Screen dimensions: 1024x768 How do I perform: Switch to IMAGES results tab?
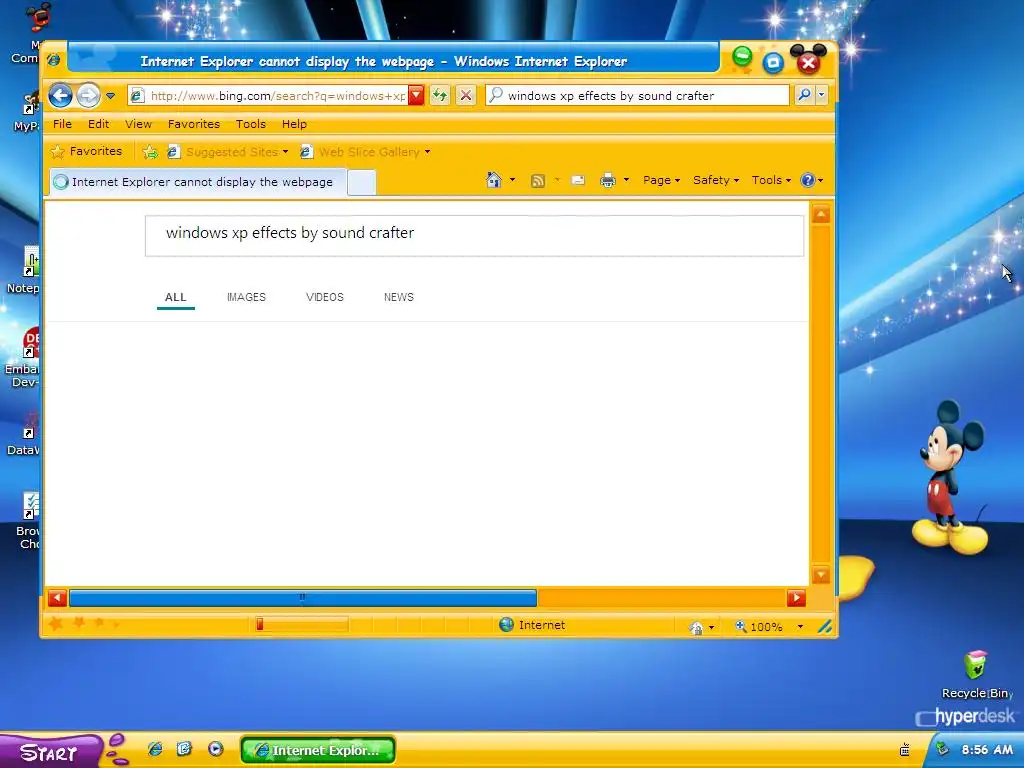coord(246,297)
